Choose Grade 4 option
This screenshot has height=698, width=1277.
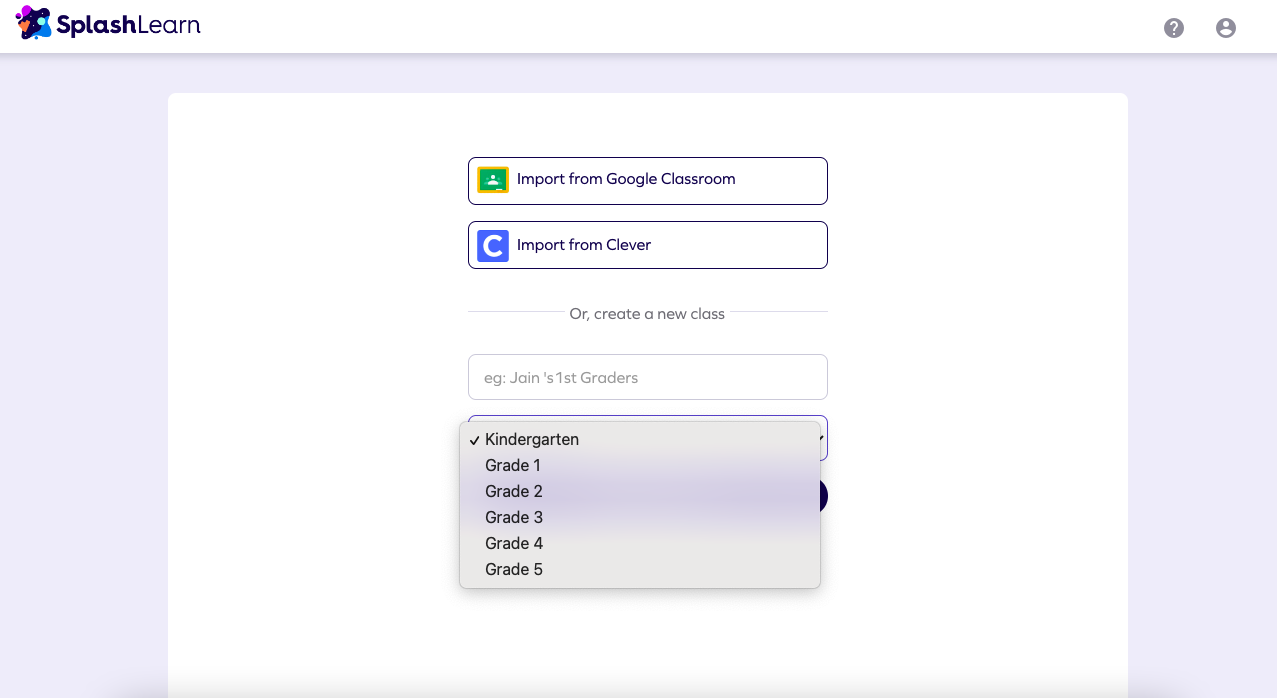click(x=514, y=544)
